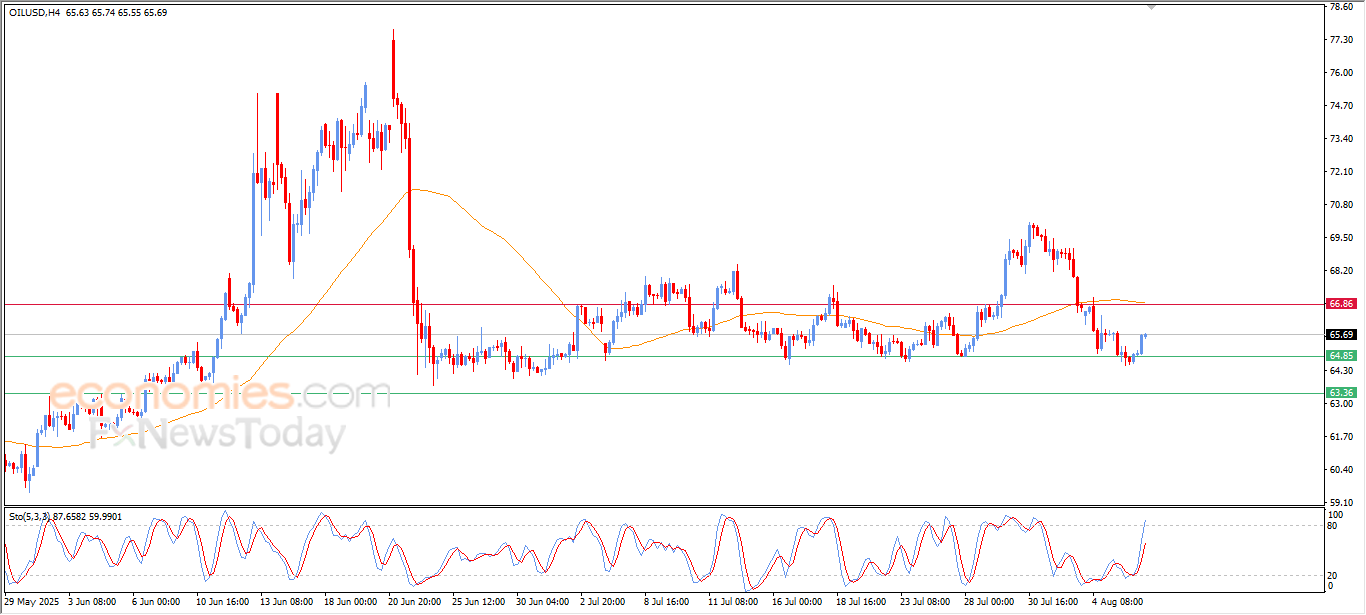Click the 3 Jun 08:00 time label
Screen dimensions: 1366x615
(91, 603)
